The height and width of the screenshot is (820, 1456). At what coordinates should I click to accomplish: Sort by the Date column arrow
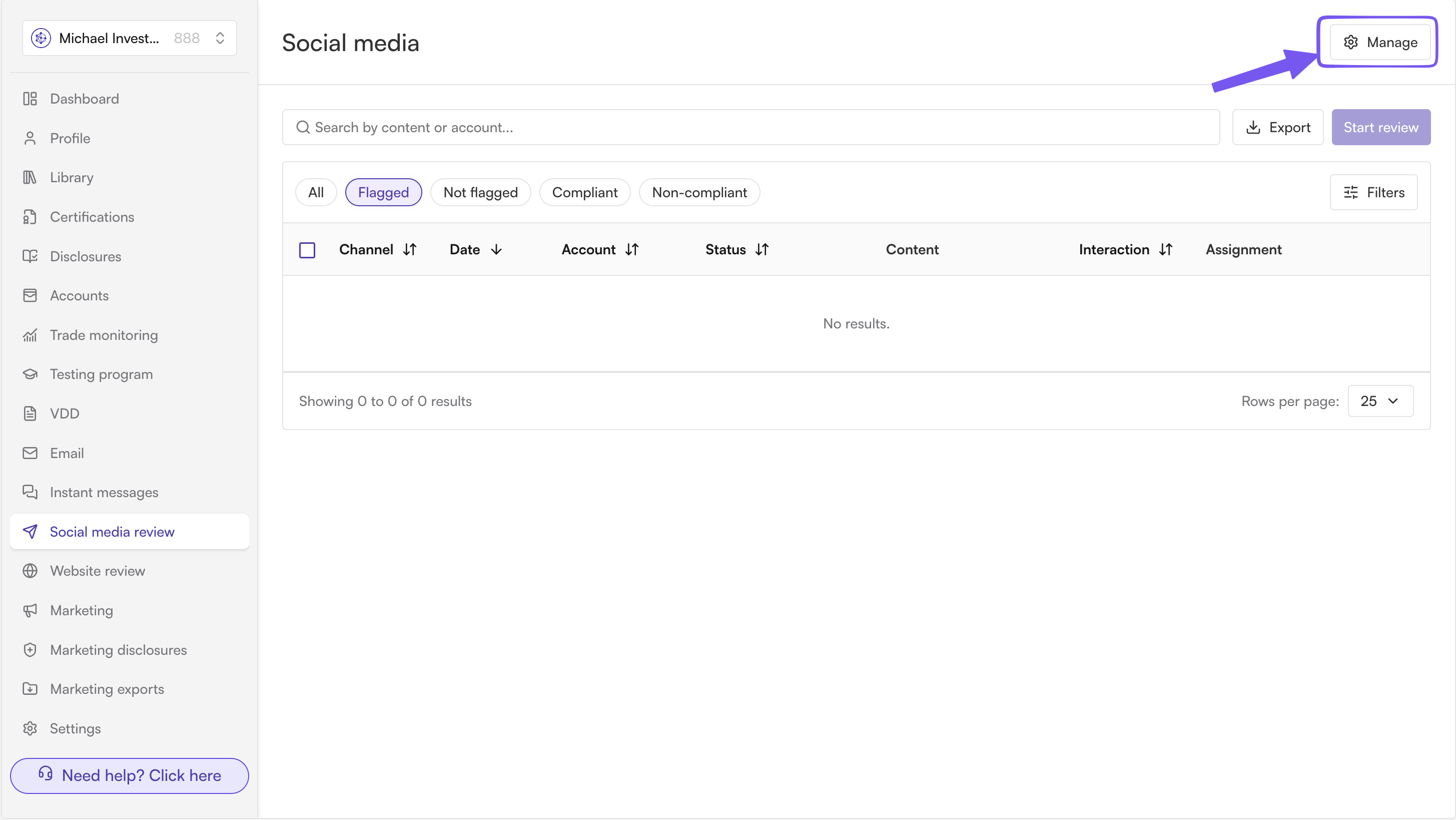pyautogui.click(x=496, y=250)
